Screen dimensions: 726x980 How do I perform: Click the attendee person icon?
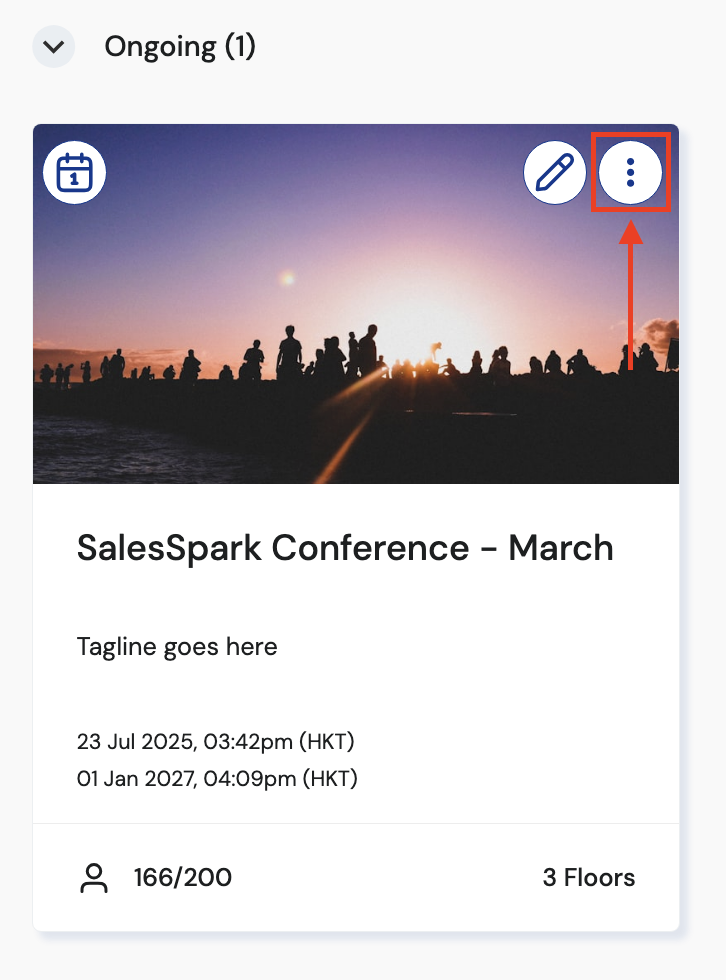click(x=93, y=879)
